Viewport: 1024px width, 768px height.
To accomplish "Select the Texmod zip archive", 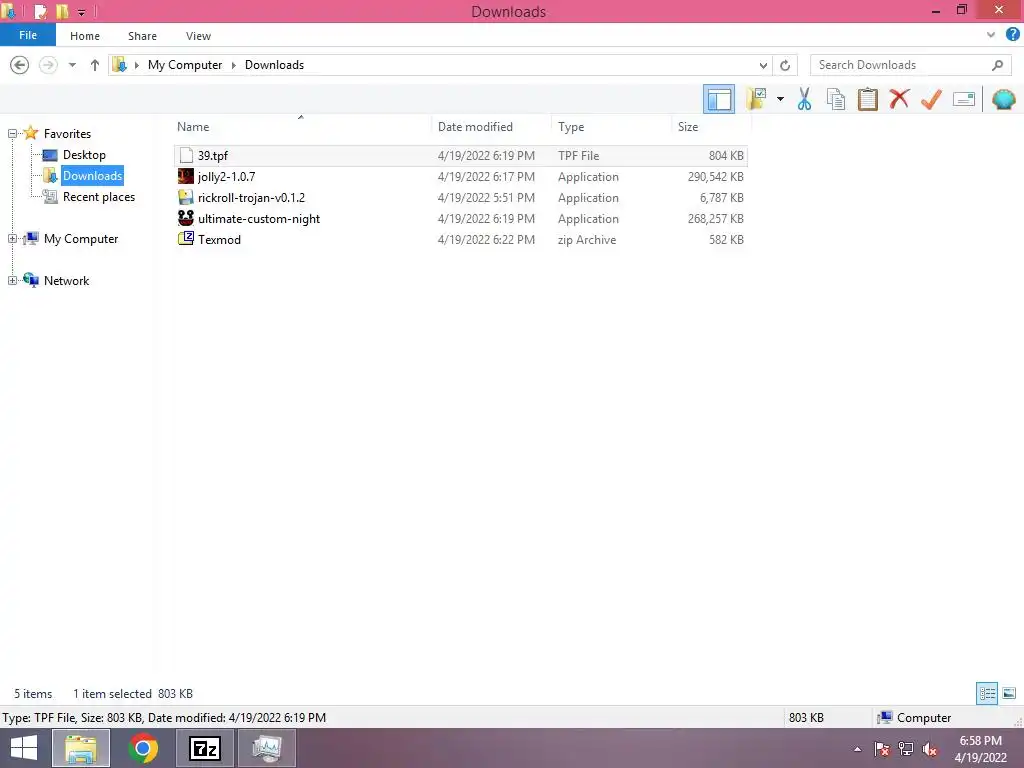I will click(460, 239).
